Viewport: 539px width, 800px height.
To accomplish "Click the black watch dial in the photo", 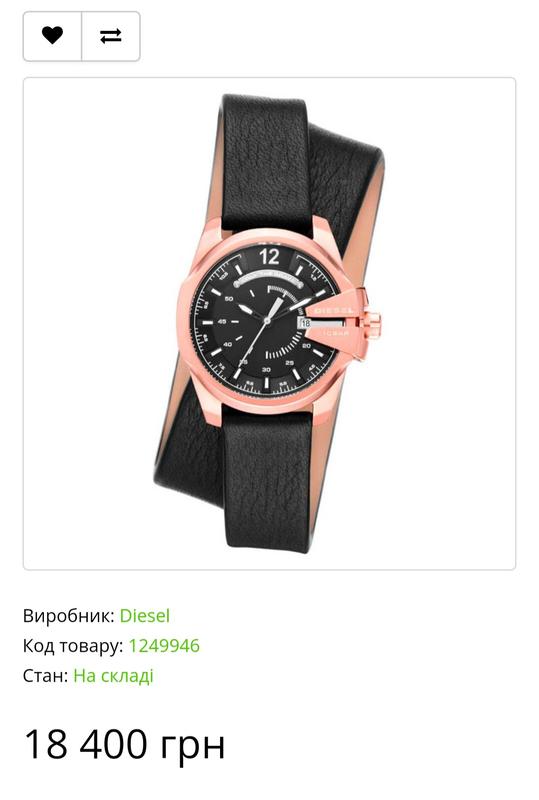I will point(265,320).
